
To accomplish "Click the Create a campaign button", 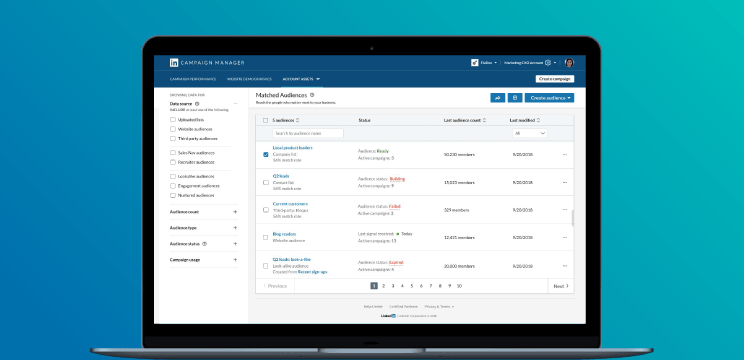I will (x=555, y=79).
